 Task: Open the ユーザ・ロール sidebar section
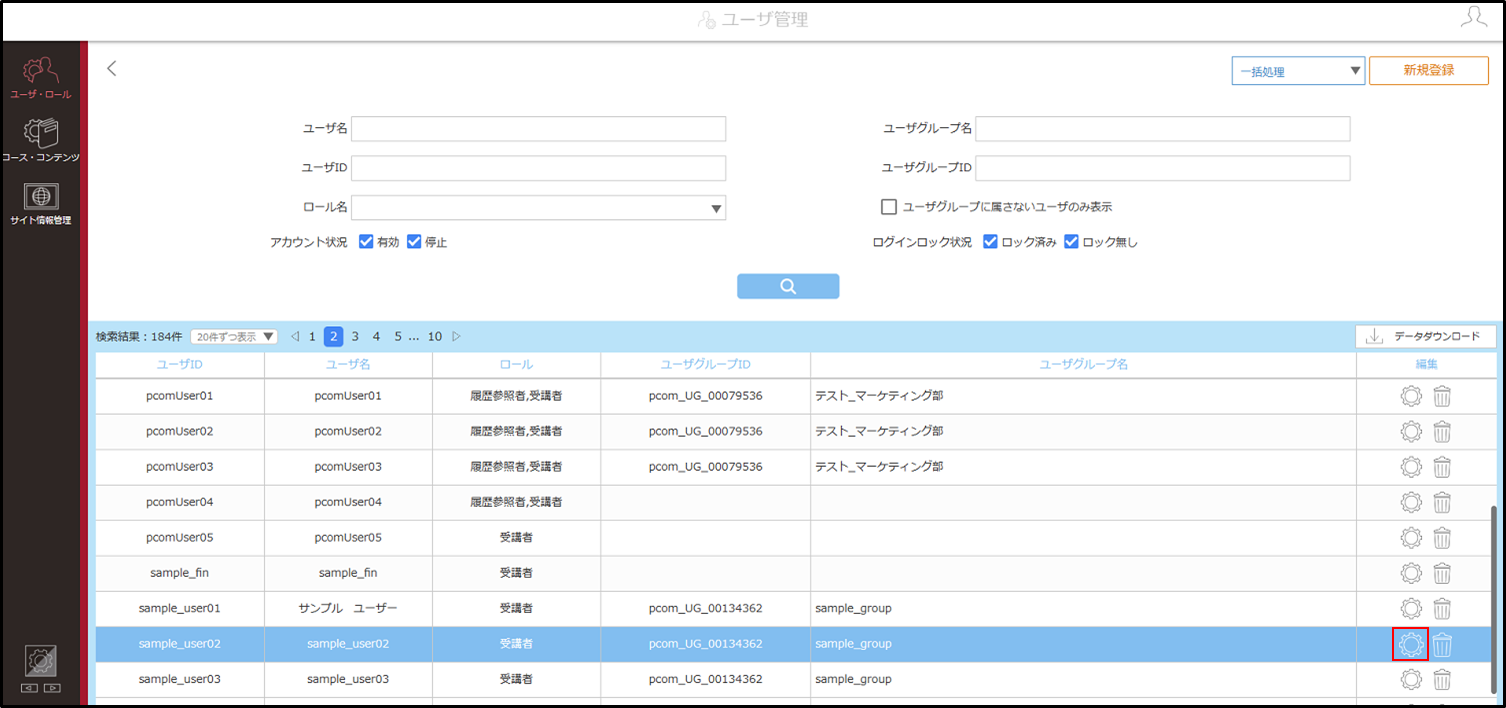pyautogui.click(x=40, y=78)
